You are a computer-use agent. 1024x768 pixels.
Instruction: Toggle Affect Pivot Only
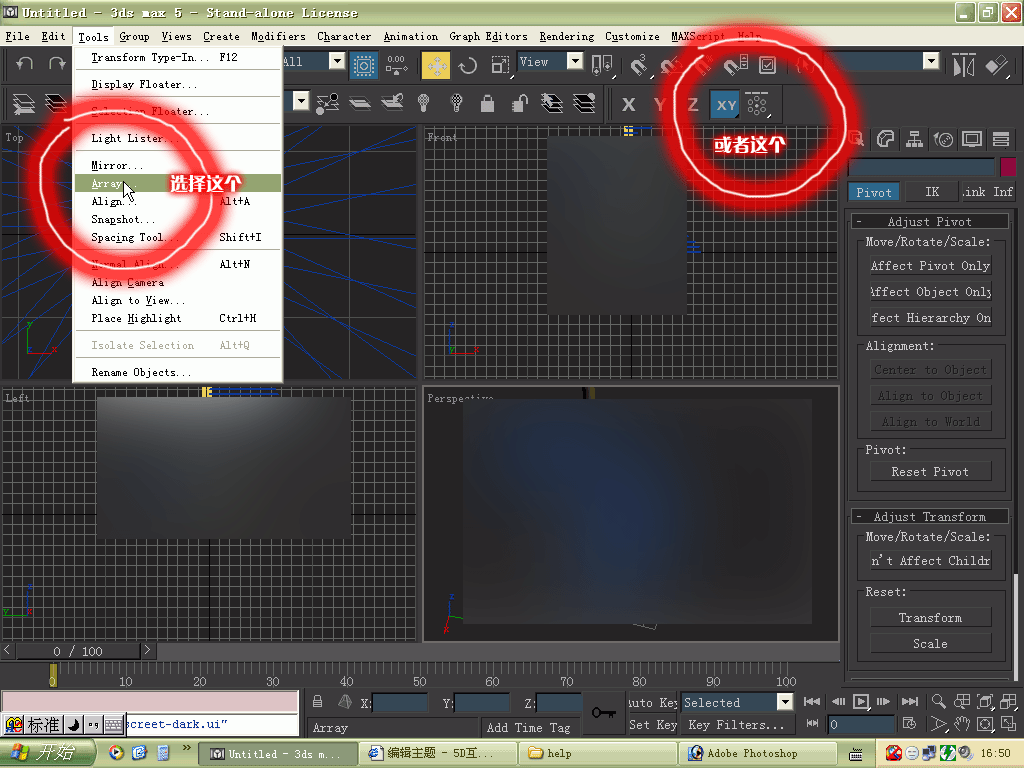[x=930, y=266]
